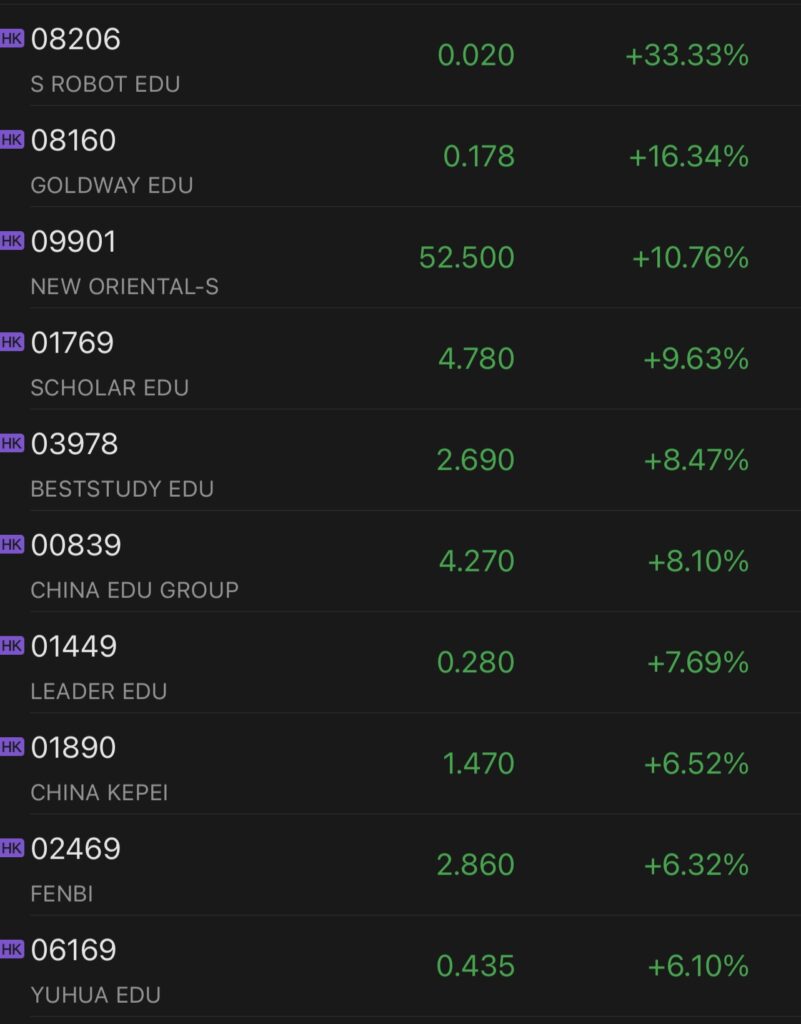This screenshot has height=1024, width=801.
Task: Tap the +33.33% change percentage
Action: point(687,55)
